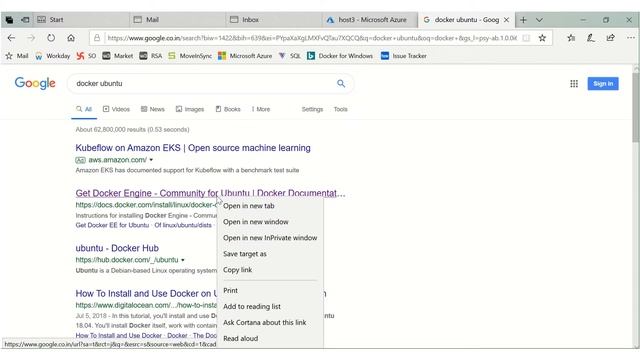
Task: Show tab previews chevron
Action: (x=539, y=20)
